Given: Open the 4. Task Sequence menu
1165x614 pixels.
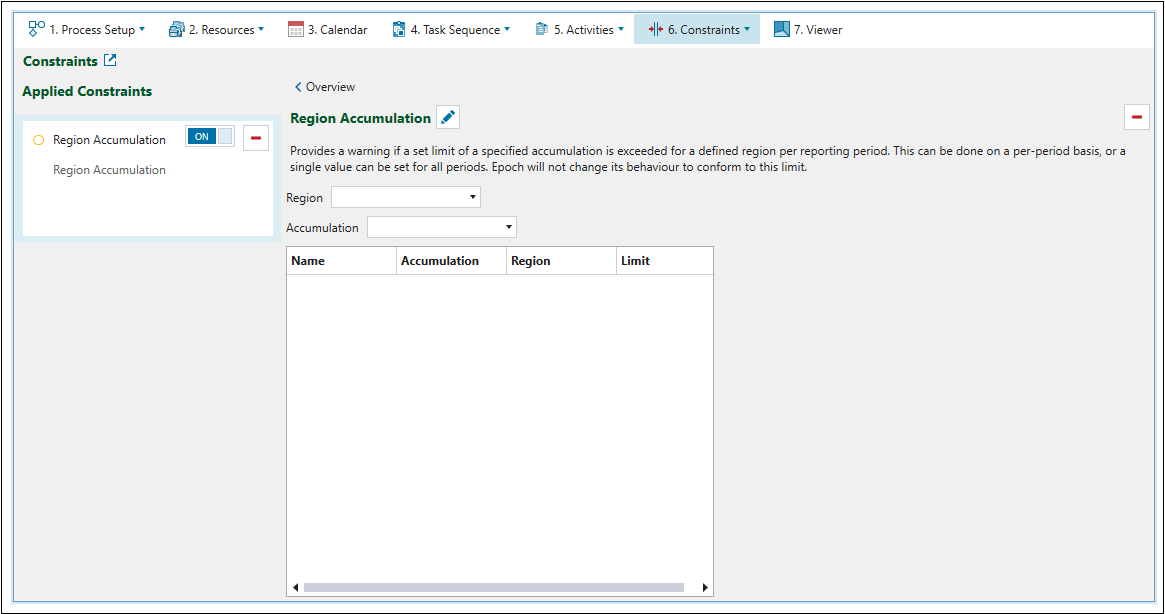Looking at the screenshot, I should tap(451, 30).
